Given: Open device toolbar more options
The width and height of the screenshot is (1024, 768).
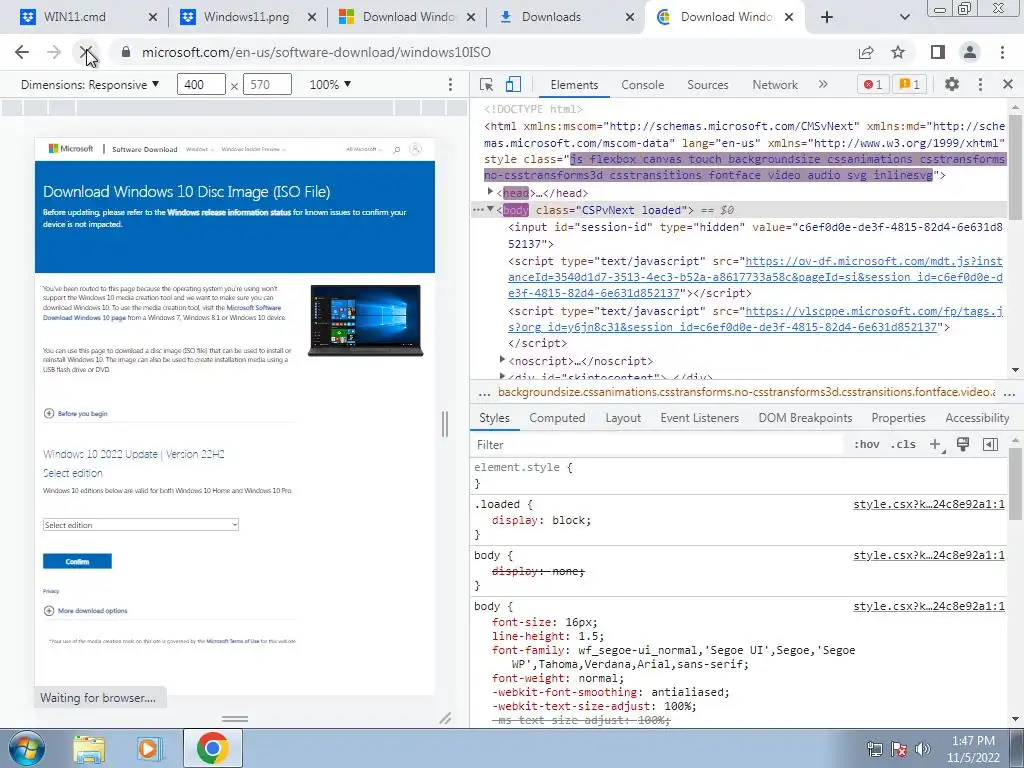Looking at the screenshot, I should [450, 85].
